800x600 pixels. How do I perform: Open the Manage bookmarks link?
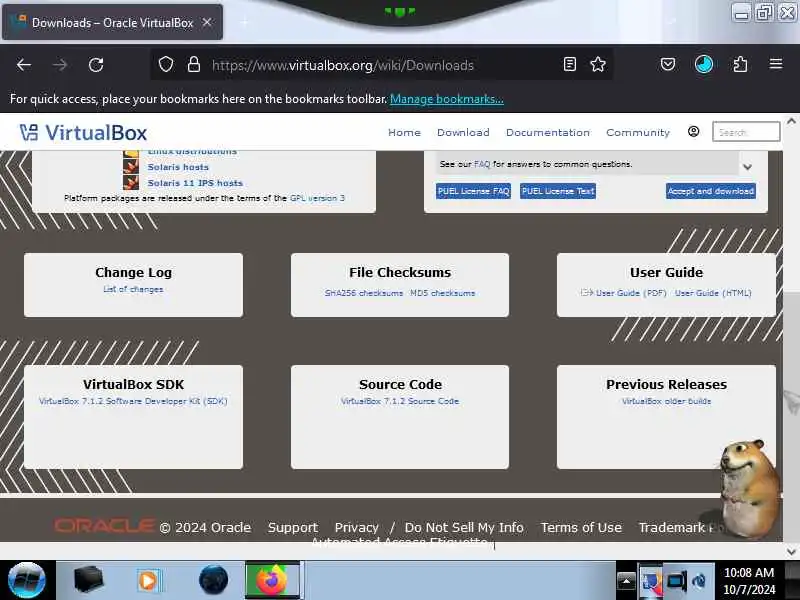(x=446, y=99)
